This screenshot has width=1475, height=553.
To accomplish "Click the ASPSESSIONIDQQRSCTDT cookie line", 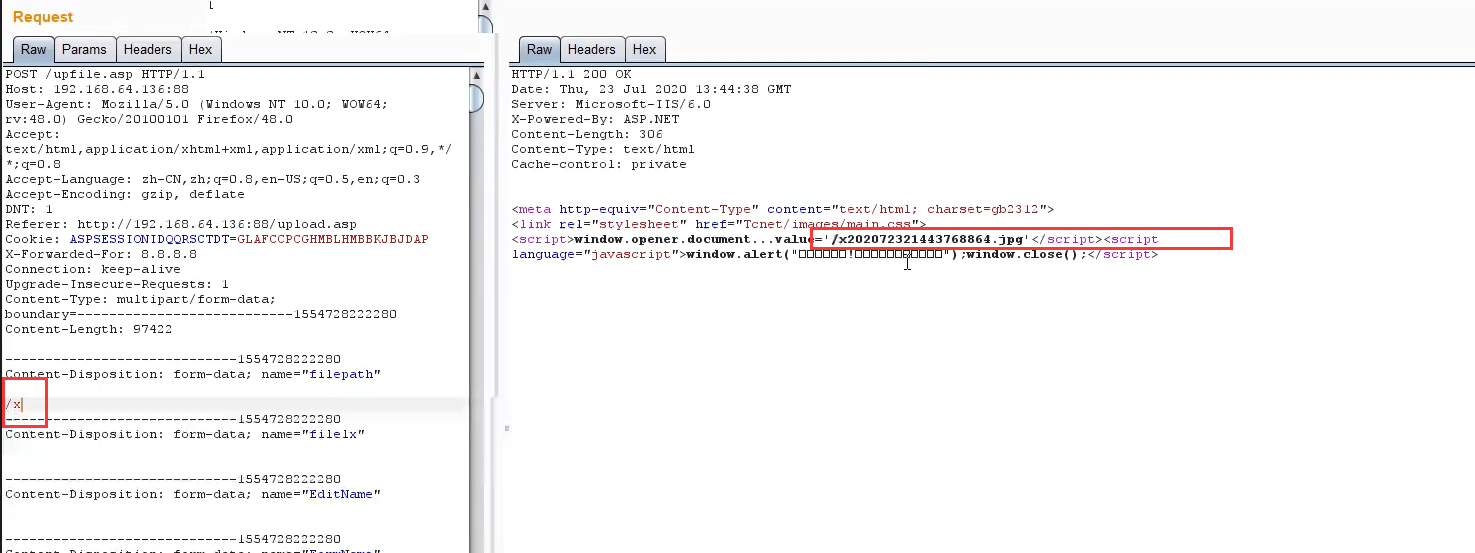I will (x=217, y=240).
